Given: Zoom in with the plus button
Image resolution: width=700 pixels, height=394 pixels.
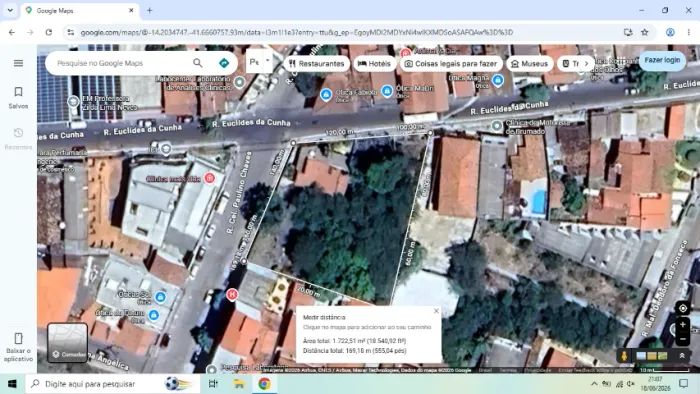Looking at the screenshot, I should point(683,325).
